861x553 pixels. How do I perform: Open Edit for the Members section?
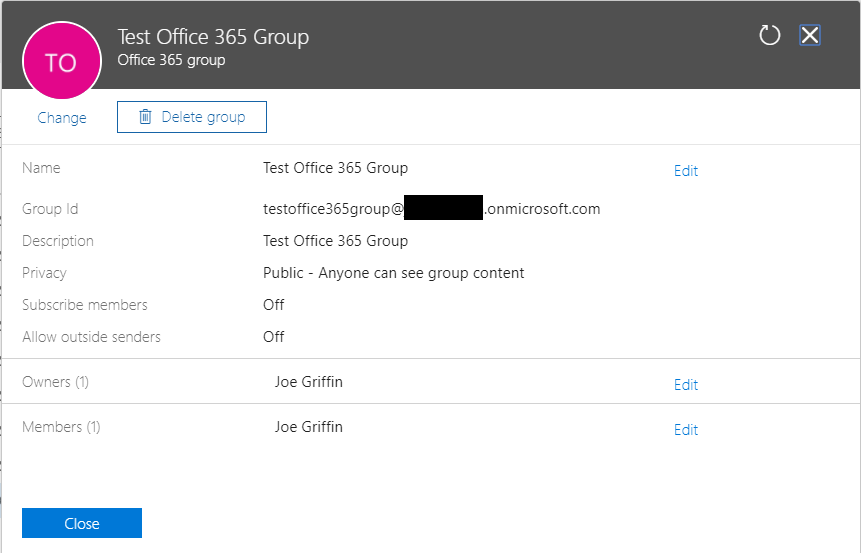tap(685, 430)
